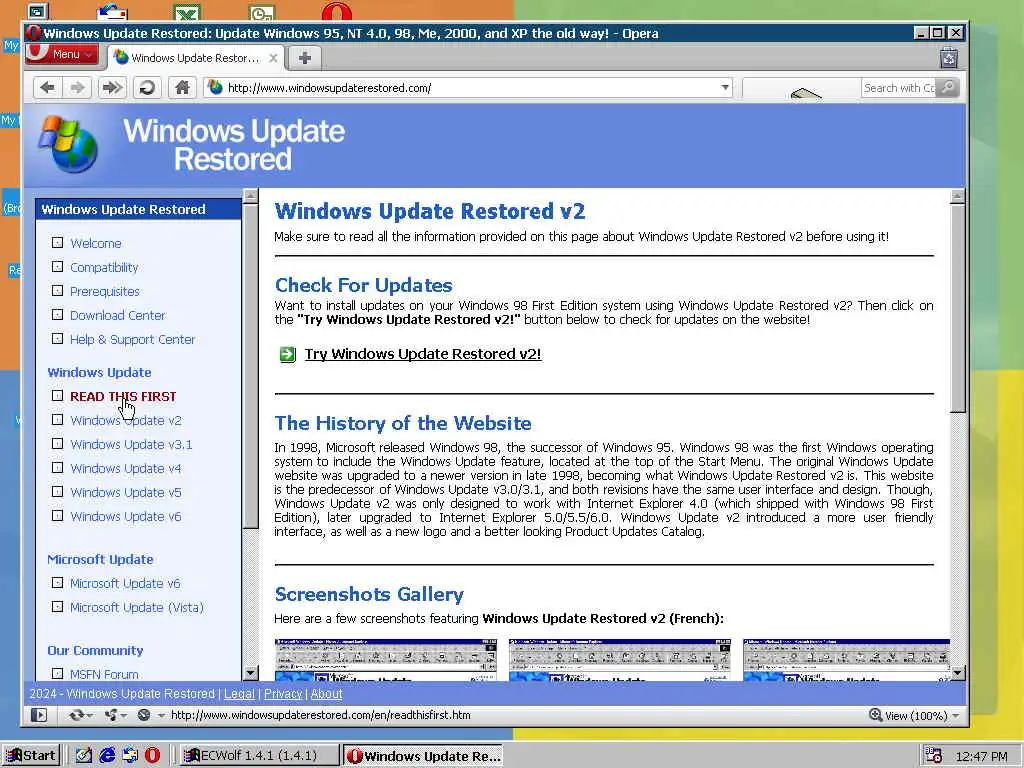Viewport: 1024px width, 768px height.
Task: Open Help & Support Center link
Action: click(x=133, y=339)
